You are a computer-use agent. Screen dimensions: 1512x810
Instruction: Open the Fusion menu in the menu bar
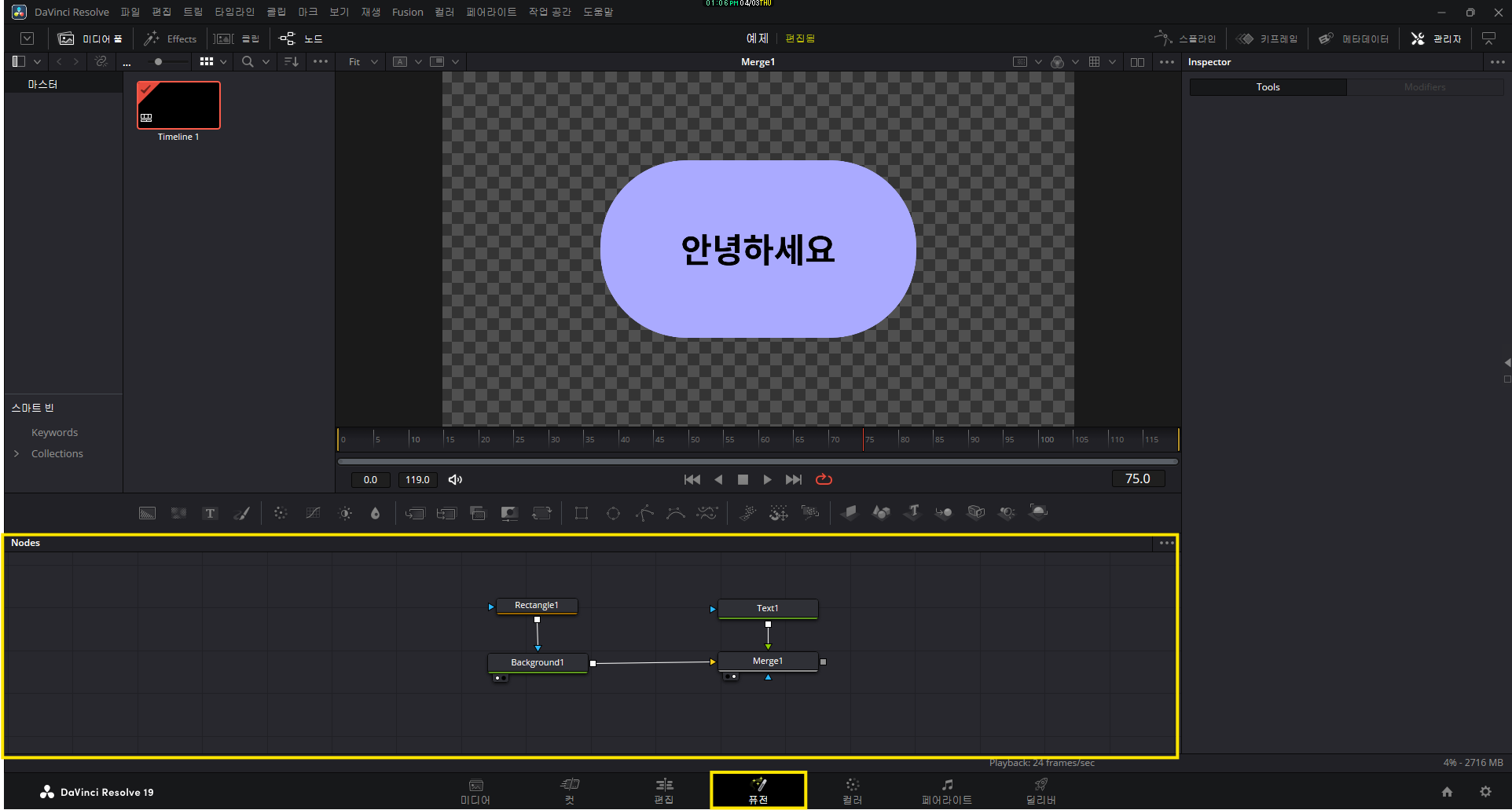coord(407,12)
